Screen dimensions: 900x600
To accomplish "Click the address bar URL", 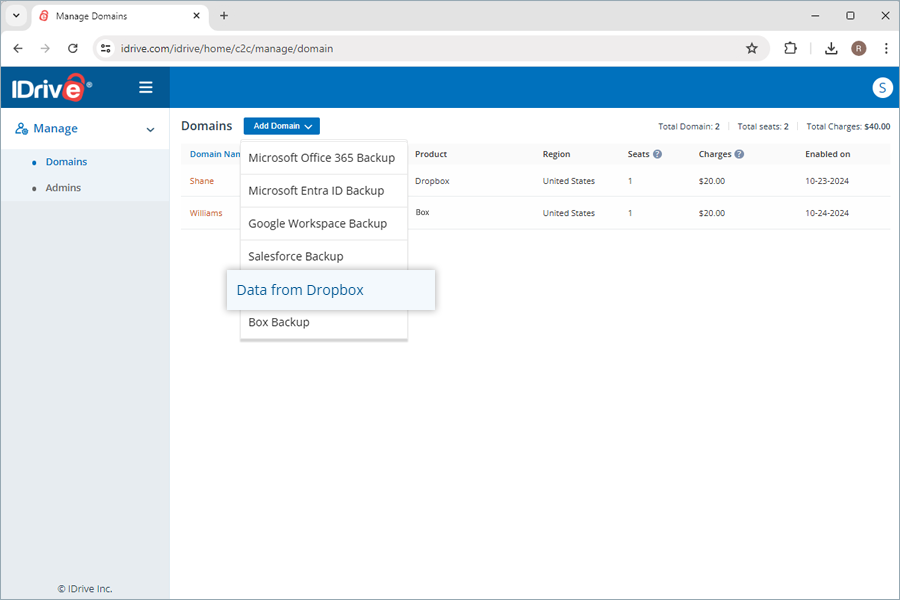I will click(227, 49).
